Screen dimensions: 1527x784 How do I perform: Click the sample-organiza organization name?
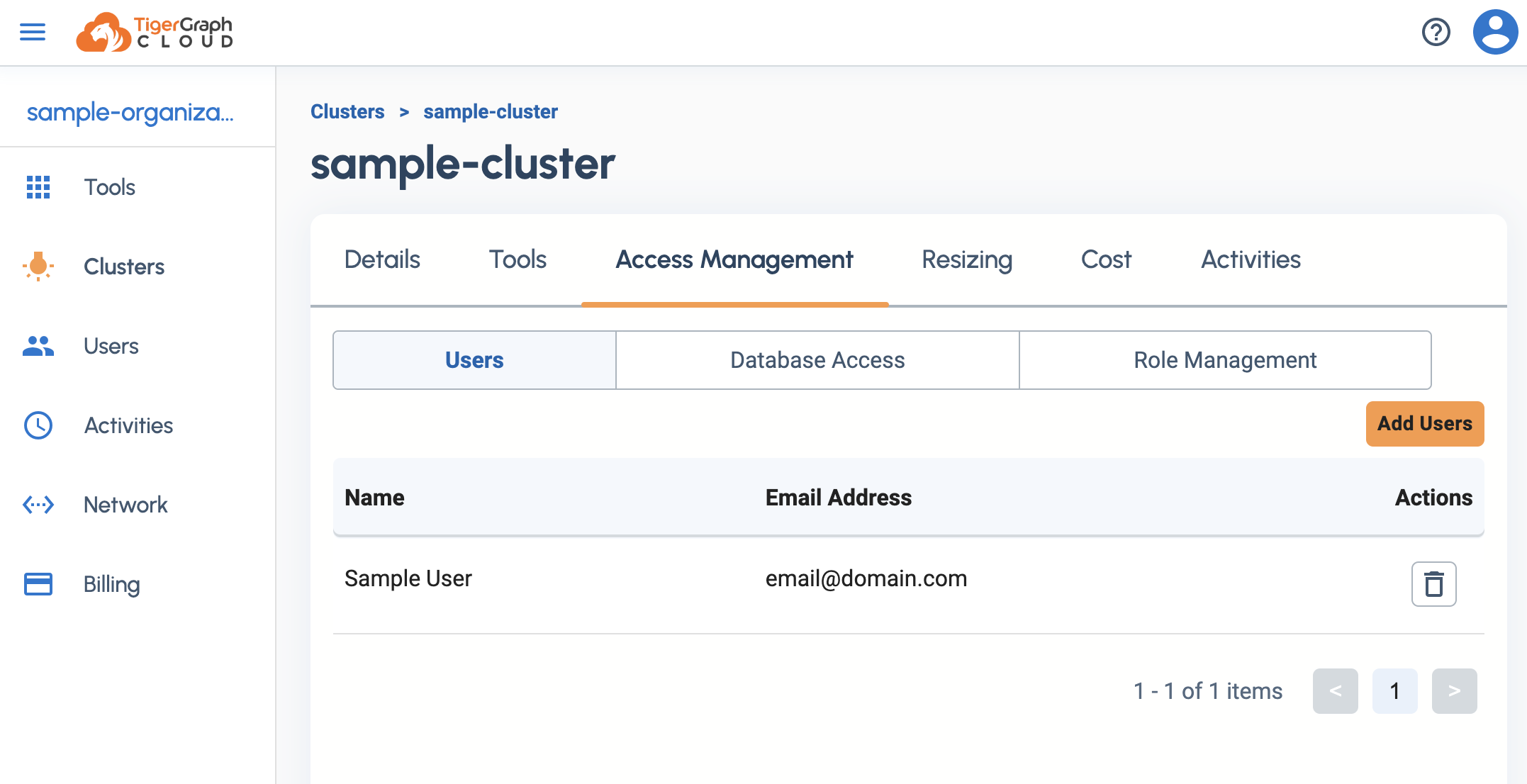[x=130, y=112]
